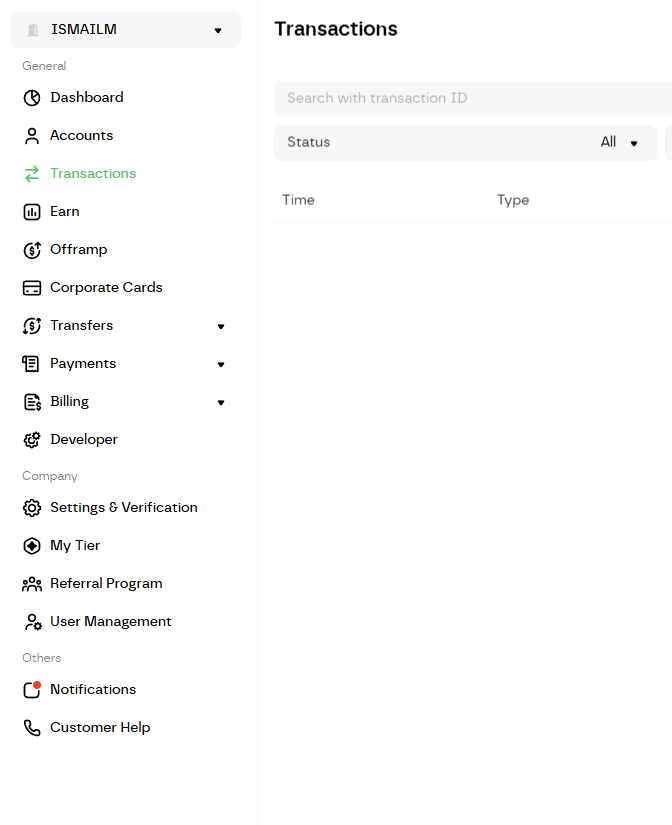The height and width of the screenshot is (825, 672).
Task: Expand the Billing submenu arrow
Action: click(221, 403)
